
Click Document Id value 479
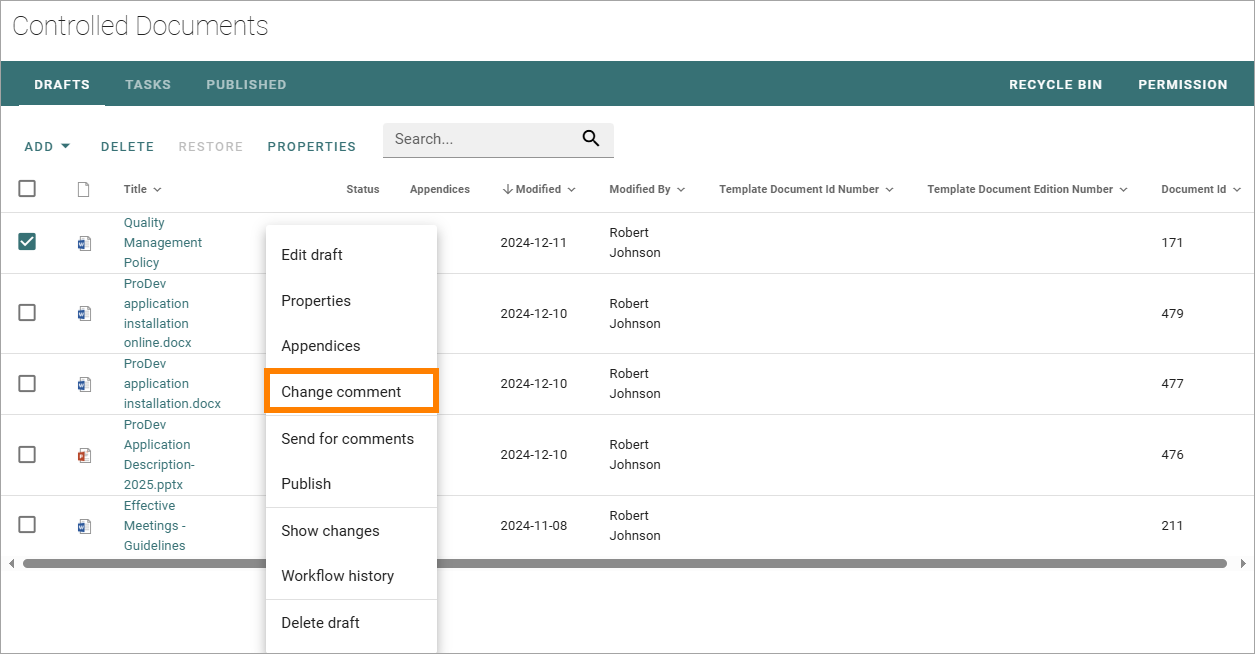(x=1172, y=313)
